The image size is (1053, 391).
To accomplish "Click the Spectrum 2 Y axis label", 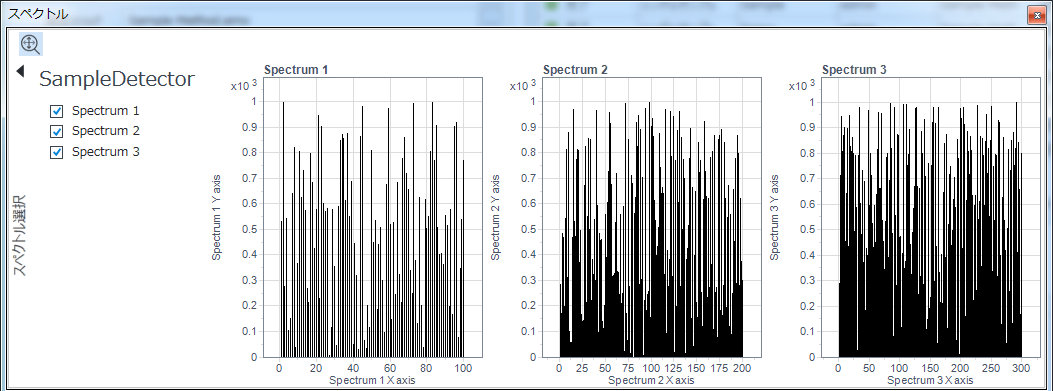I will (496, 218).
